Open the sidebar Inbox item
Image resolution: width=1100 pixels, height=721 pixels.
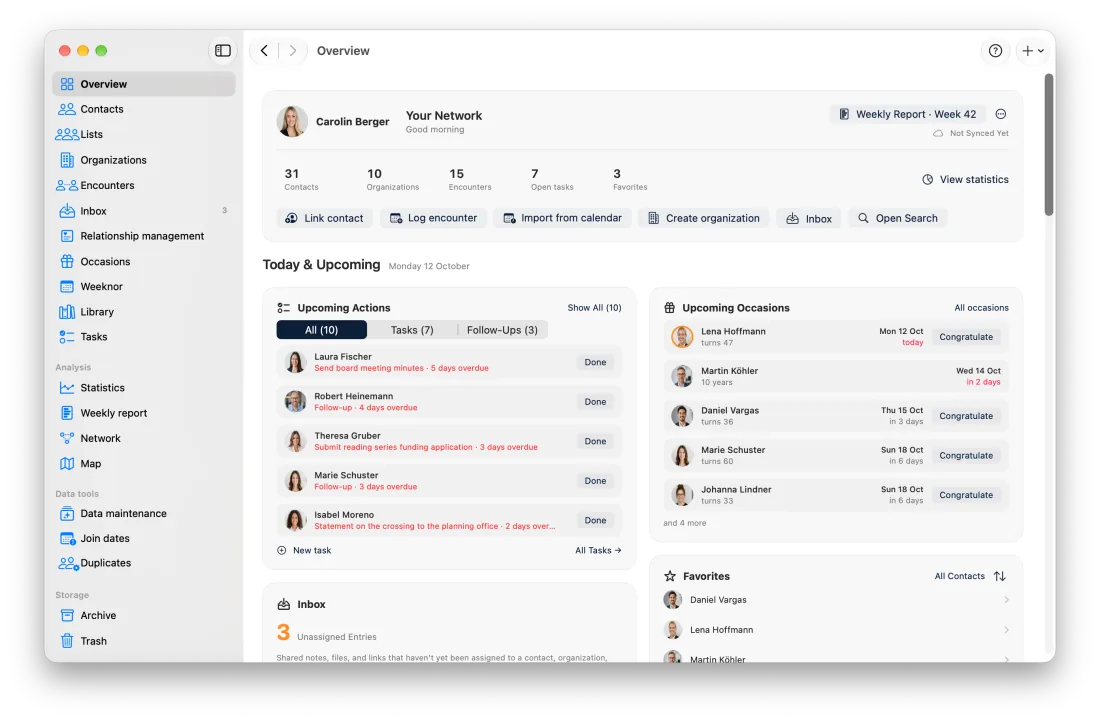[x=143, y=210]
